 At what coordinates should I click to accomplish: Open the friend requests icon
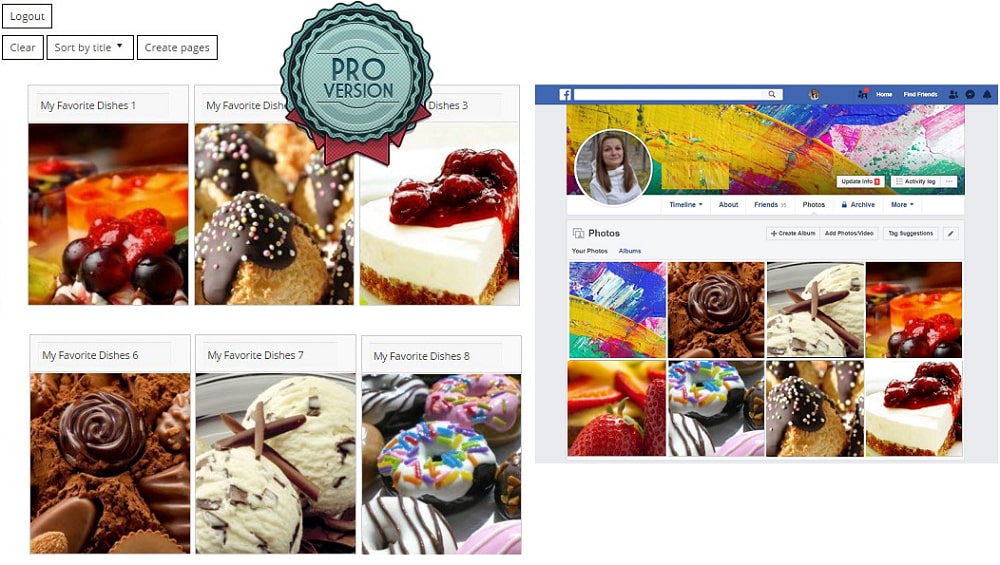click(x=953, y=94)
